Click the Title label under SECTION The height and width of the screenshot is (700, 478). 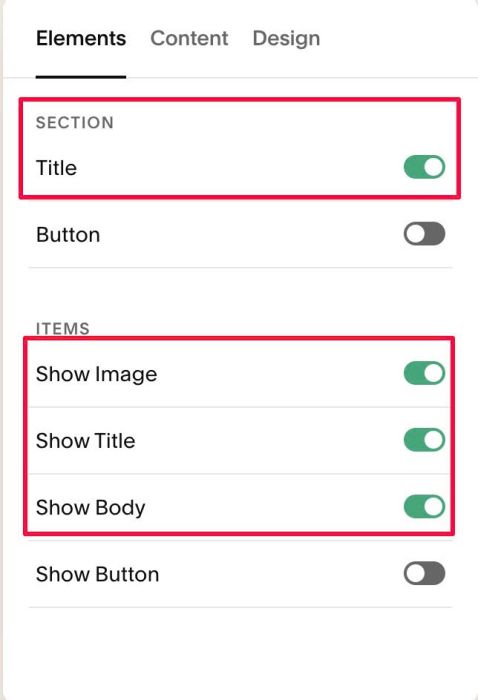56,168
